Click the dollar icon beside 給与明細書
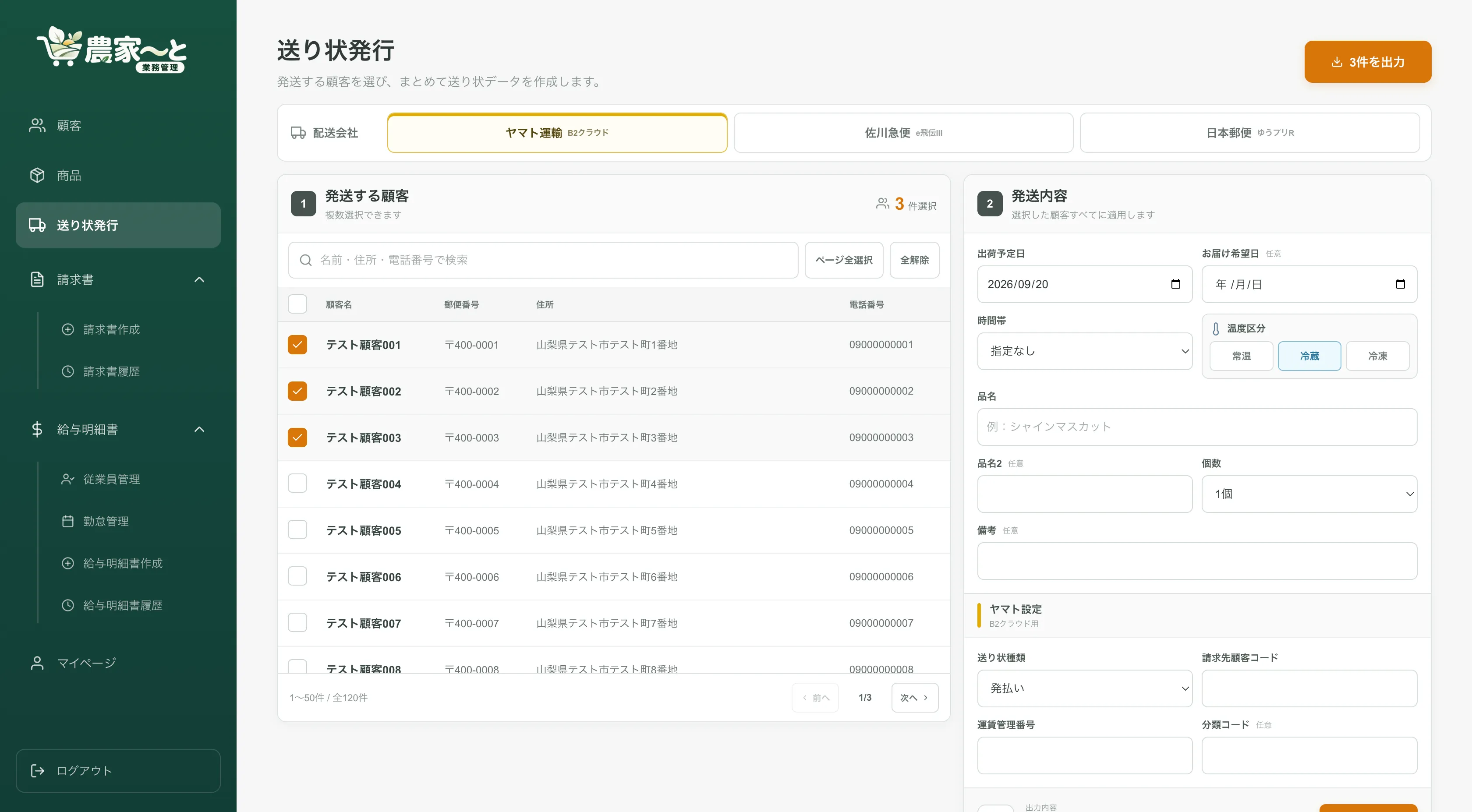The width and height of the screenshot is (1472, 812). click(37, 429)
